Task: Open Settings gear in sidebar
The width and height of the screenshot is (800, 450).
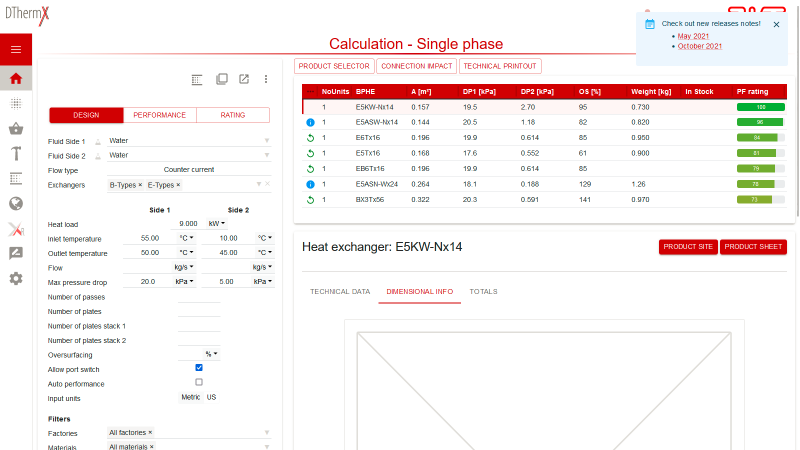Action: coord(16,279)
